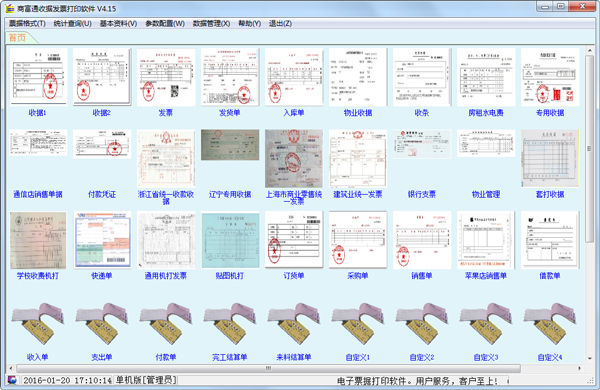Click the status bar application icon
Viewport: 600px width, 390px height.
pyautogui.click(x=12, y=380)
